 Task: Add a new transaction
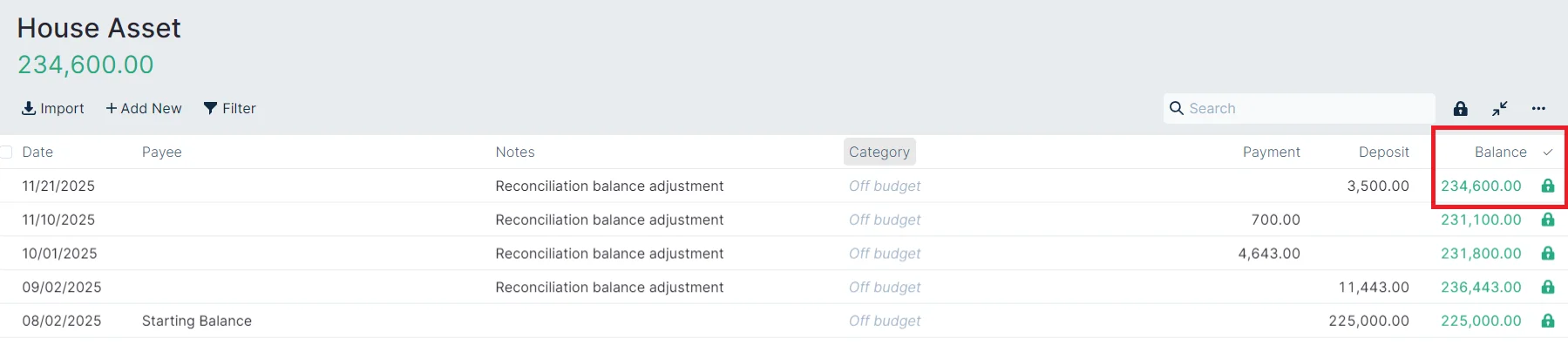coord(144,108)
